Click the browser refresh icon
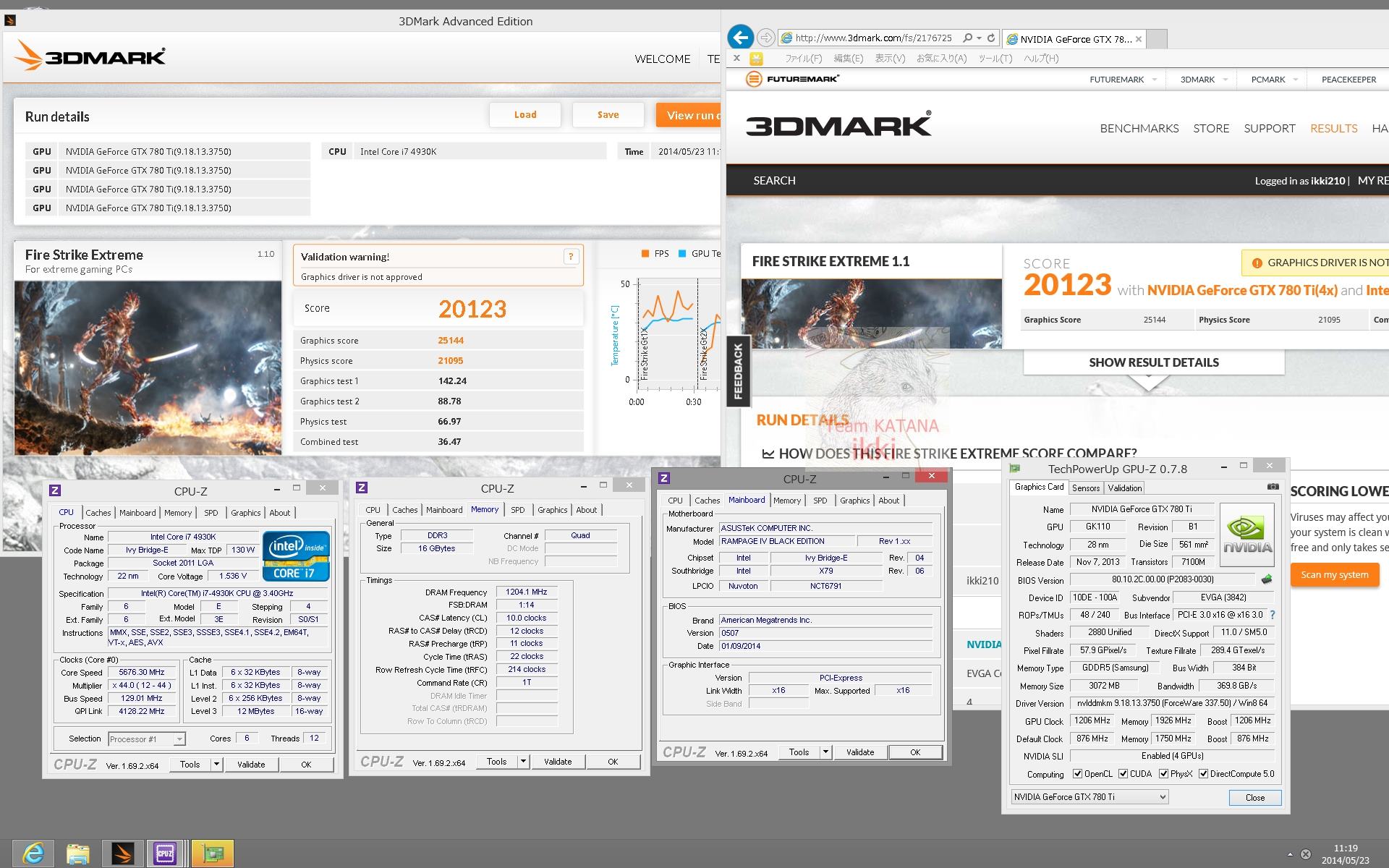The width and height of the screenshot is (1389, 868). click(x=991, y=38)
